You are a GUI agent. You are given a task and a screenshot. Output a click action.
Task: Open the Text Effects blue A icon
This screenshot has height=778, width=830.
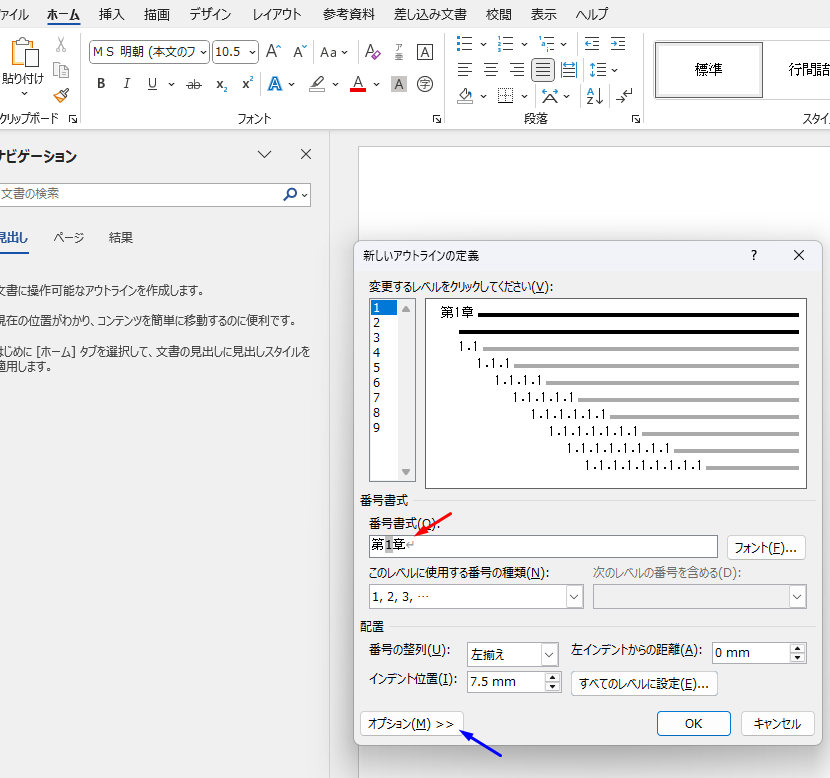pyautogui.click(x=275, y=84)
